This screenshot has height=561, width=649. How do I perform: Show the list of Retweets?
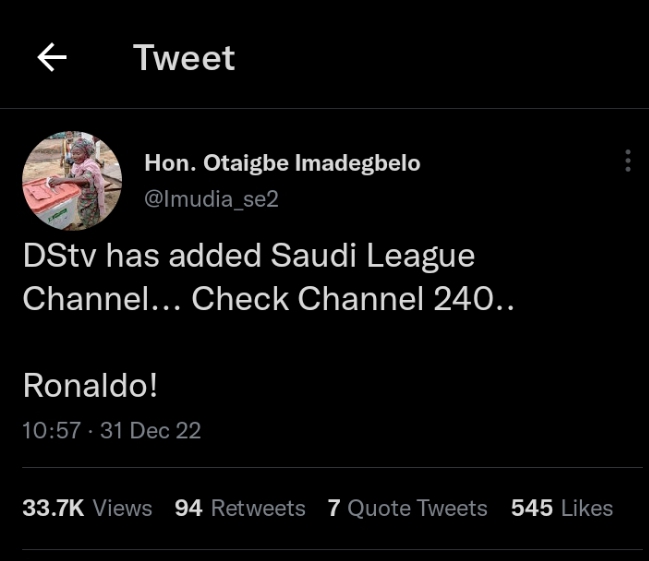tap(258, 508)
